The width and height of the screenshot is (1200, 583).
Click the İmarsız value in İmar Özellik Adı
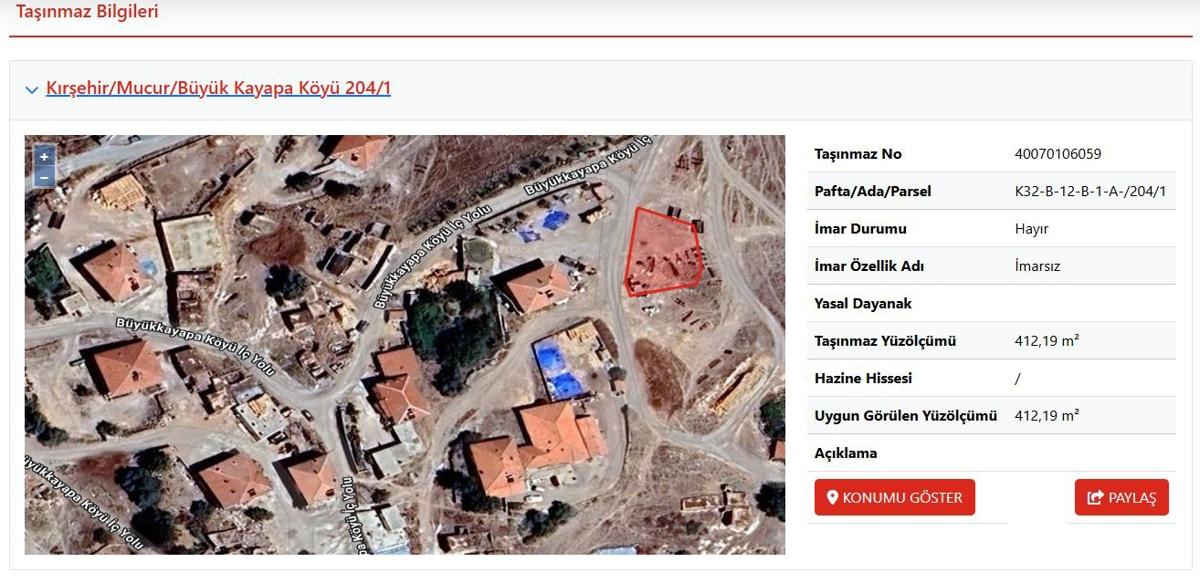pyautogui.click(x=1037, y=266)
